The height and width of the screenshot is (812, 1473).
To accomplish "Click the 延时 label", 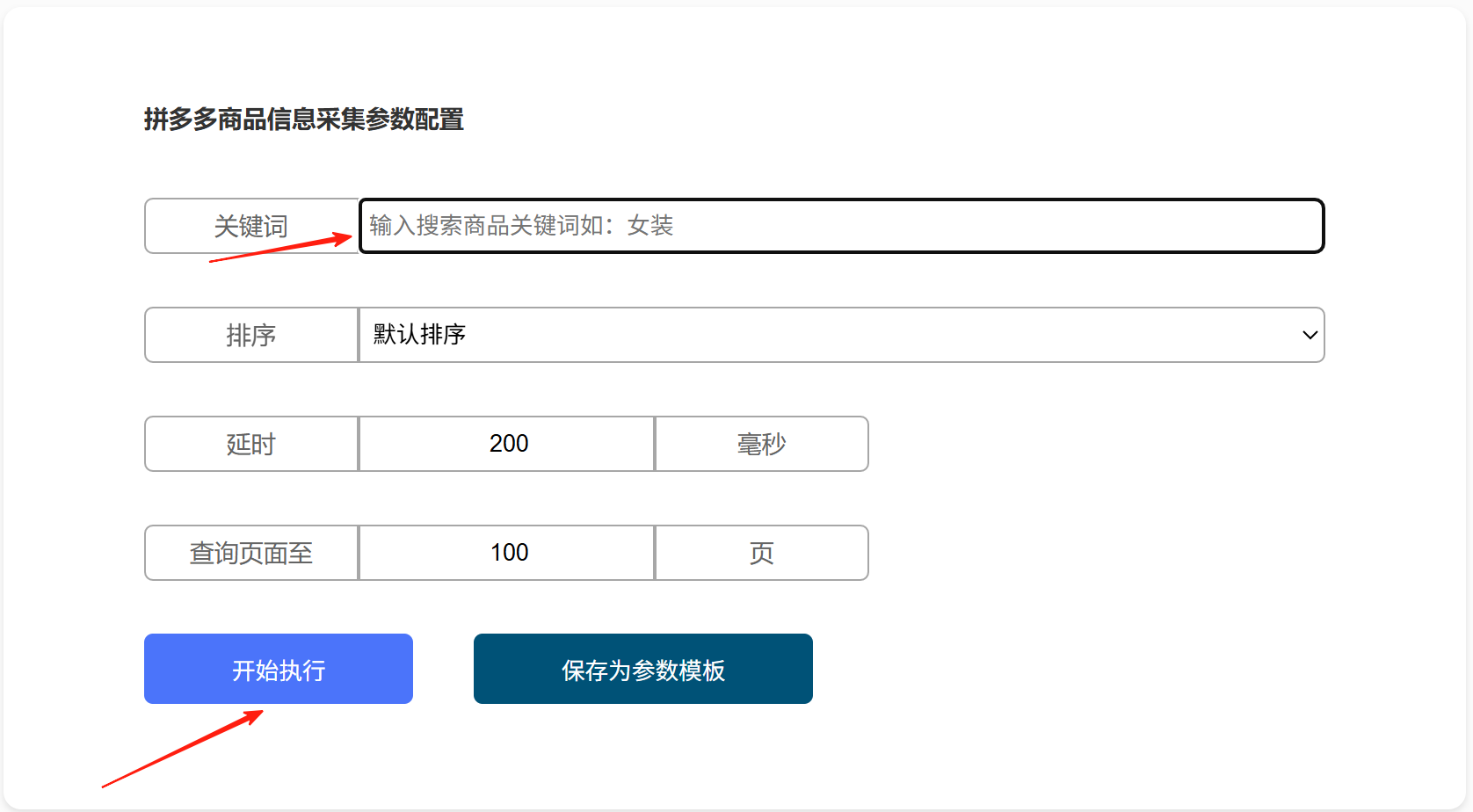I will tap(251, 444).
